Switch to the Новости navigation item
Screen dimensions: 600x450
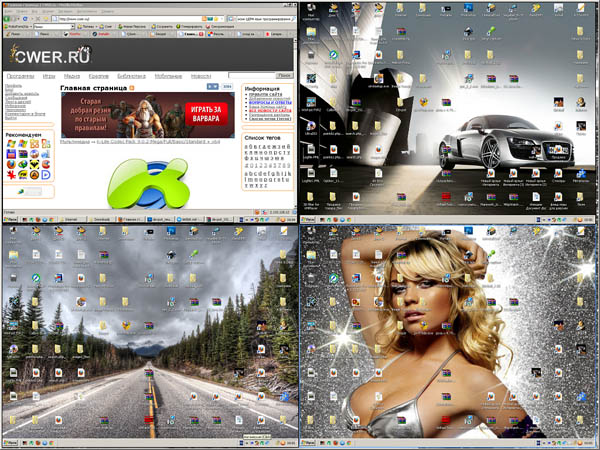(x=201, y=76)
